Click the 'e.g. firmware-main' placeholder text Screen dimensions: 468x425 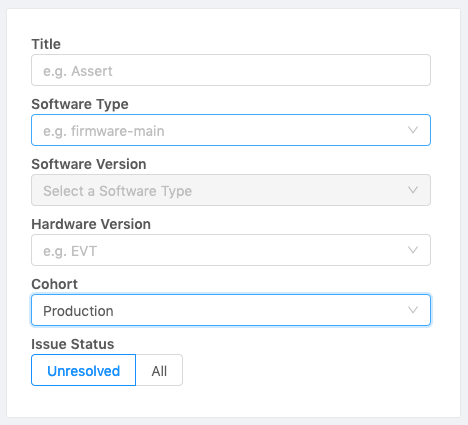[104, 131]
